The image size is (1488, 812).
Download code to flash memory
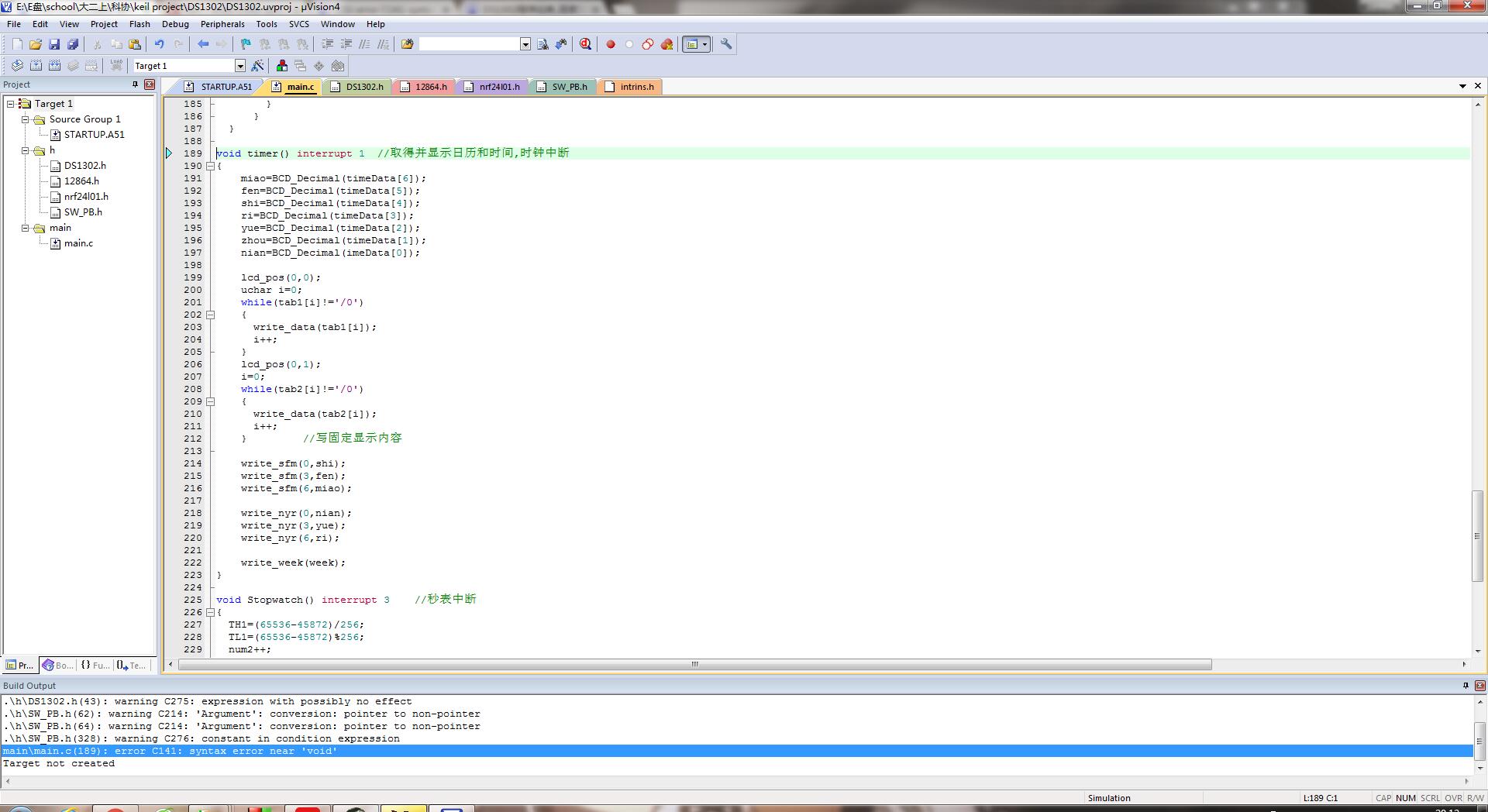pos(116,66)
